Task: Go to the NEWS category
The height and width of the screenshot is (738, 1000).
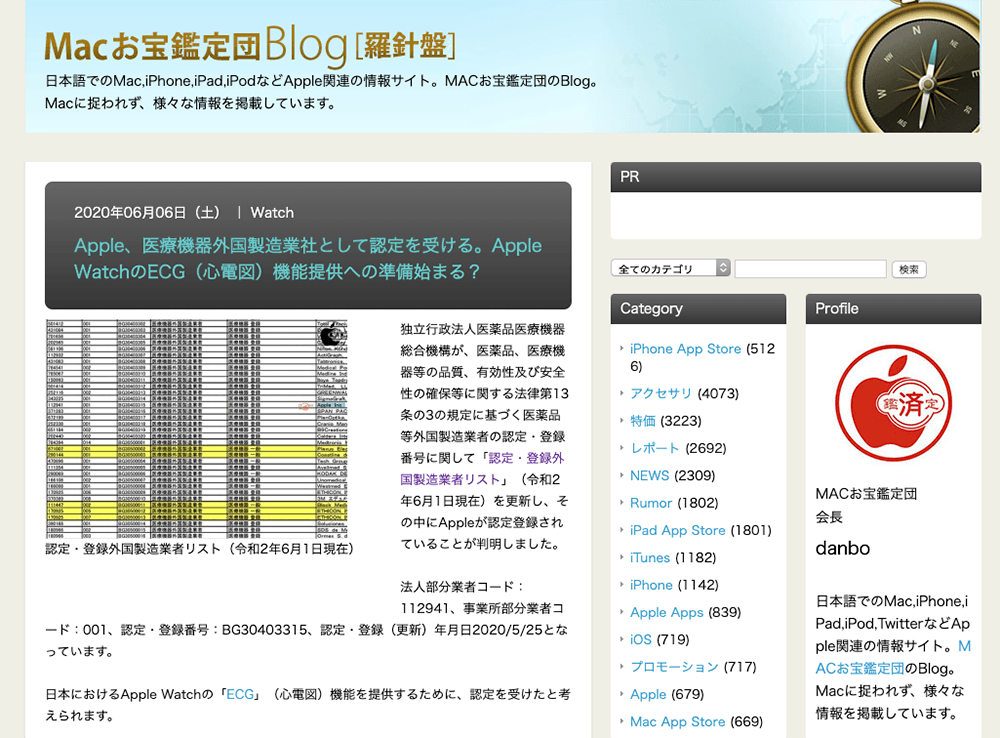Action: pyautogui.click(x=650, y=475)
